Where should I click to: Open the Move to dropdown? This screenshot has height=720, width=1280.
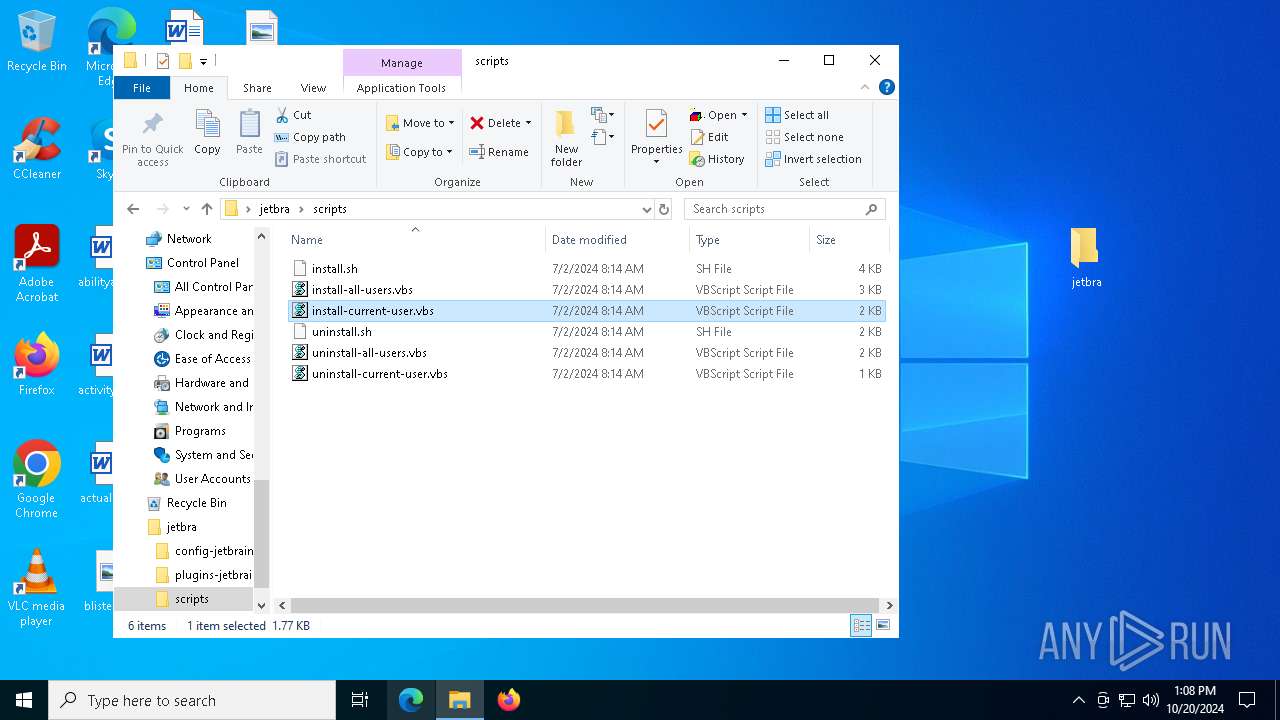[420, 123]
